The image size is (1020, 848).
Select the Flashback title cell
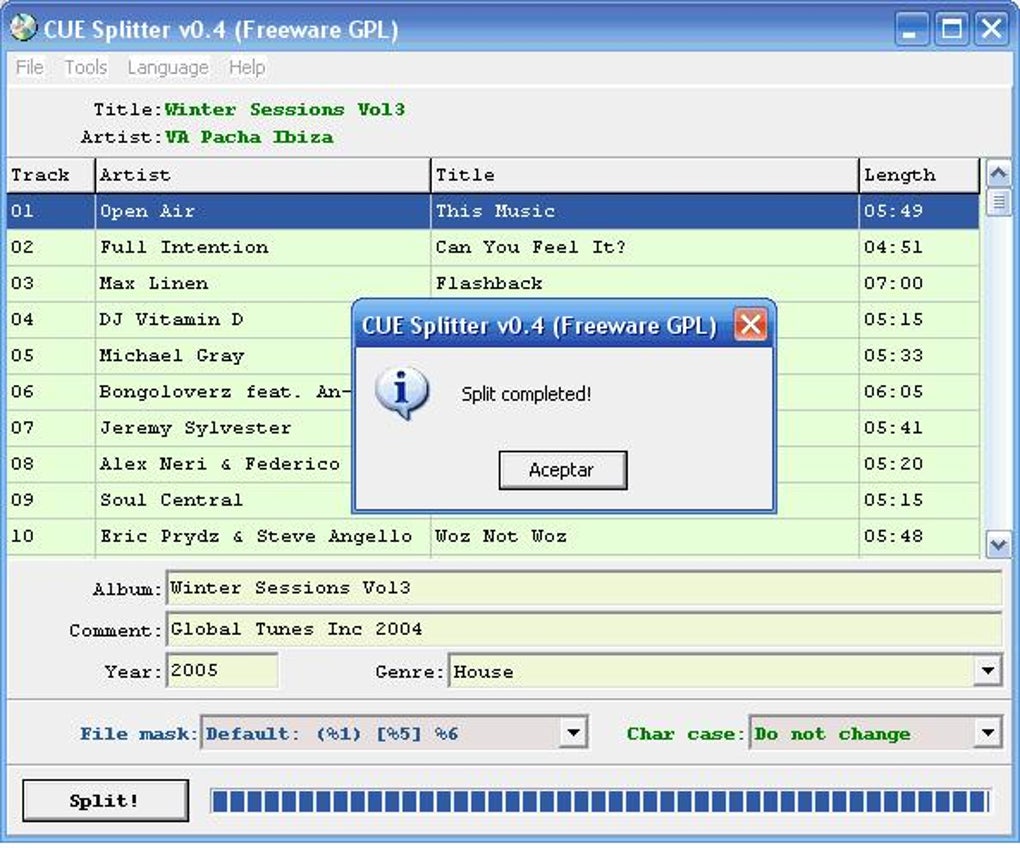tap(645, 283)
